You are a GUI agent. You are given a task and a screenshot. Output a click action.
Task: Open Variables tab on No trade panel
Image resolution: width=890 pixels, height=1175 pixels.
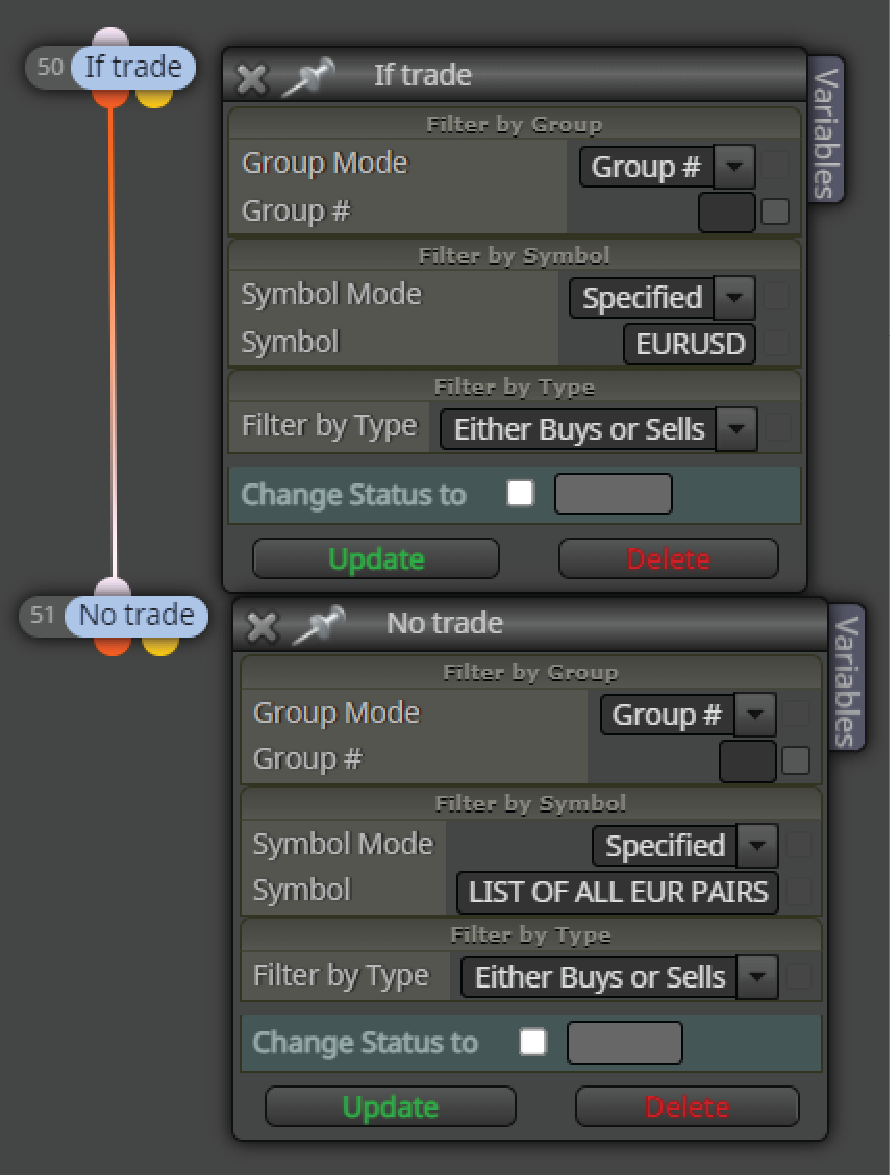point(847,679)
